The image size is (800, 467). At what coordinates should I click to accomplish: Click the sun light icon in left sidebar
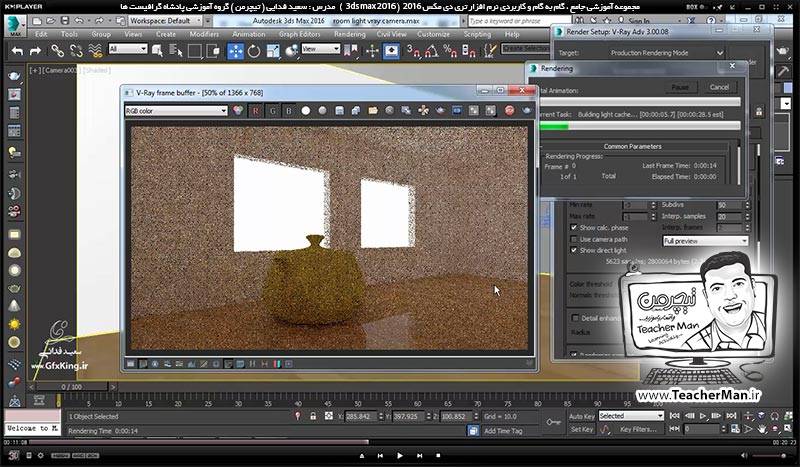click(14, 324)
